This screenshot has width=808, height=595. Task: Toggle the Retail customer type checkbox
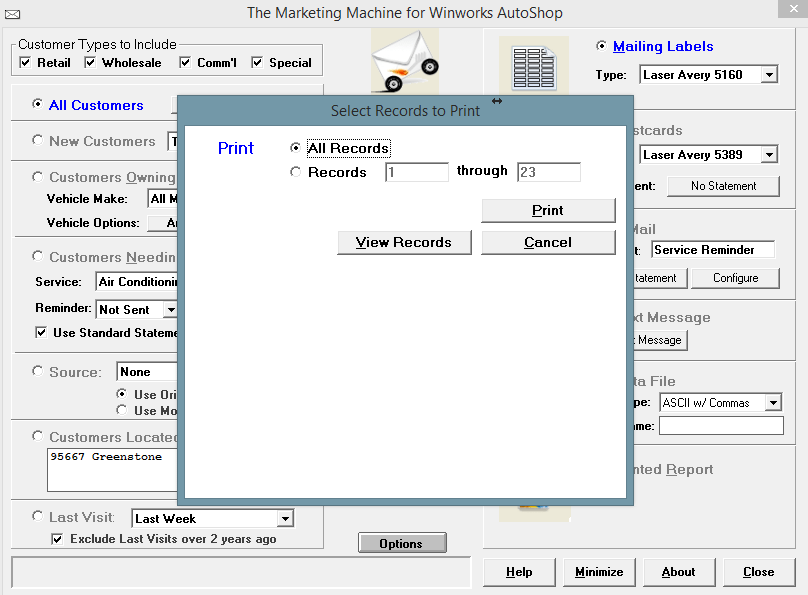click(x=26, y=63)
